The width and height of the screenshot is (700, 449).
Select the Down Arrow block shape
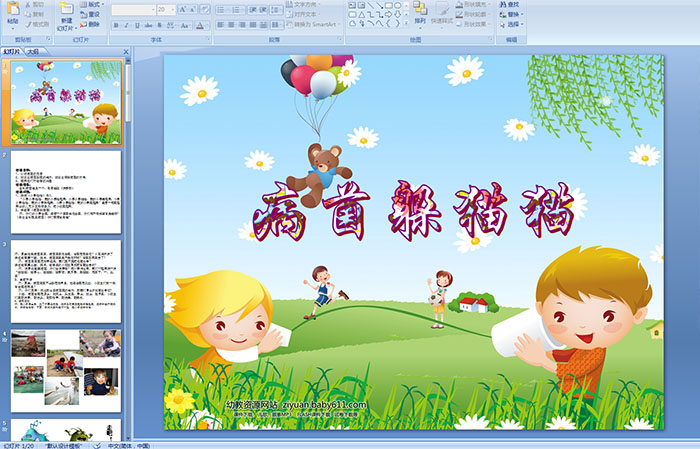(397, 15)
